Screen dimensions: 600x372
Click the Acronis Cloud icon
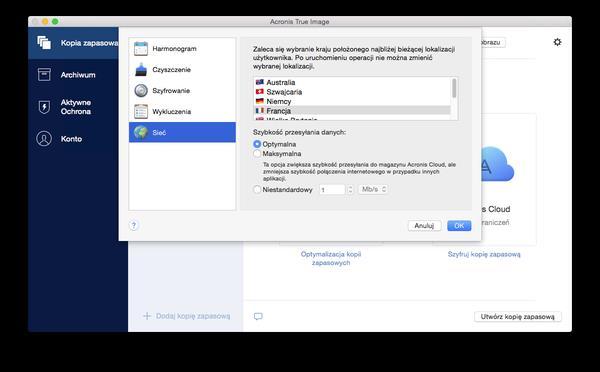point(496,165)
